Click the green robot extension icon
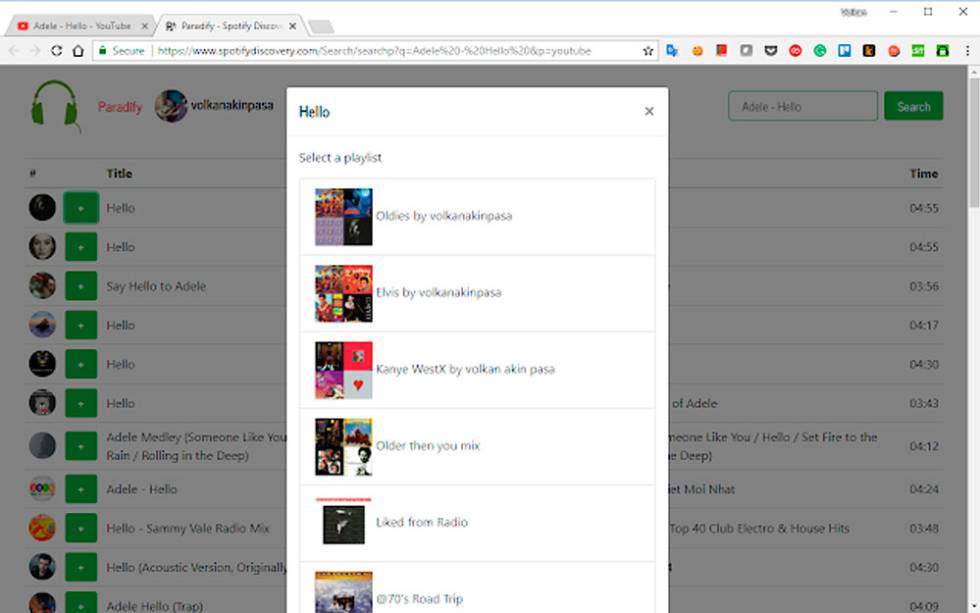 942,51
